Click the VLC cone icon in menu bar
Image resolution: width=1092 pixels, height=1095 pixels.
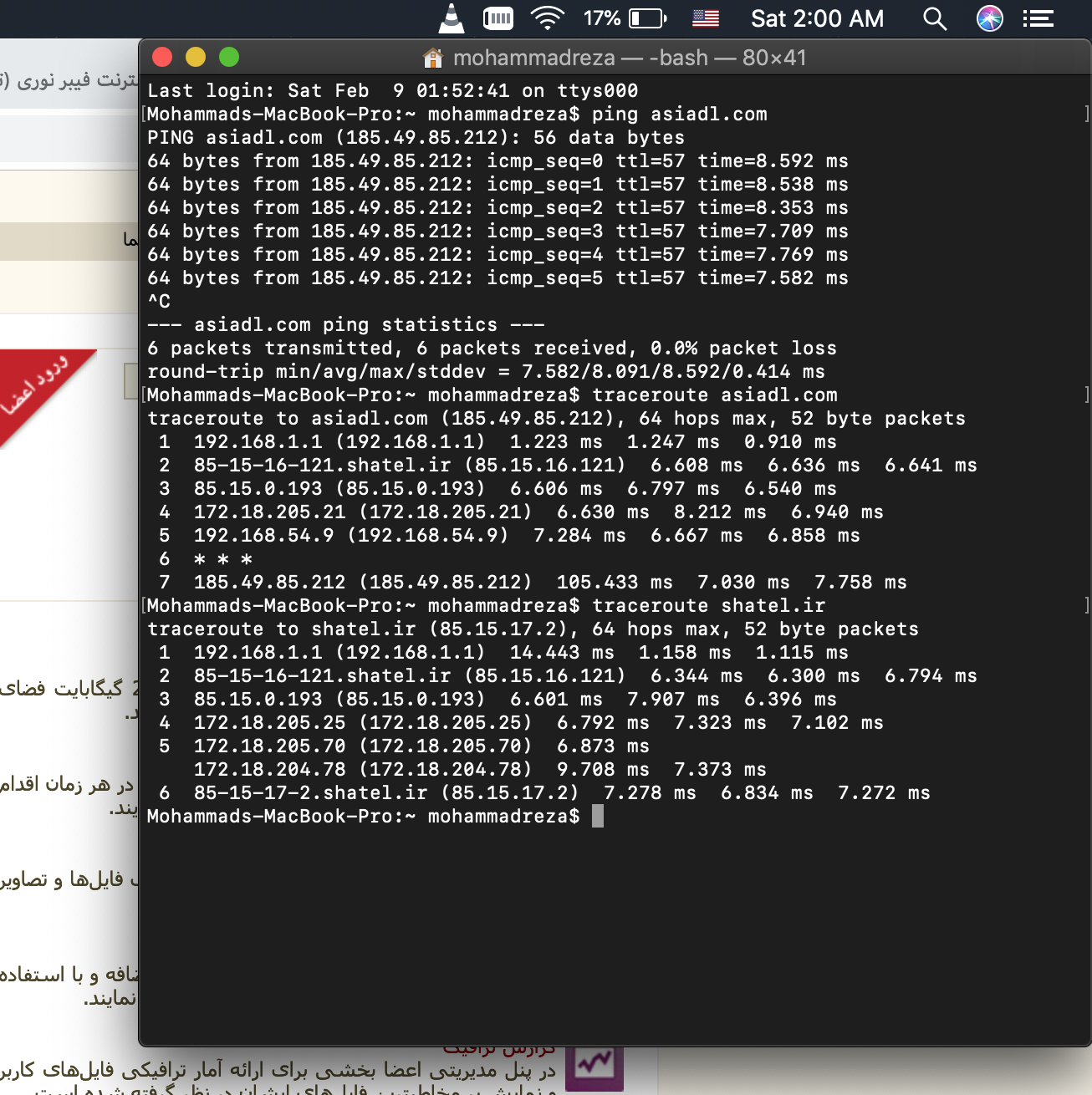point(452,18)
